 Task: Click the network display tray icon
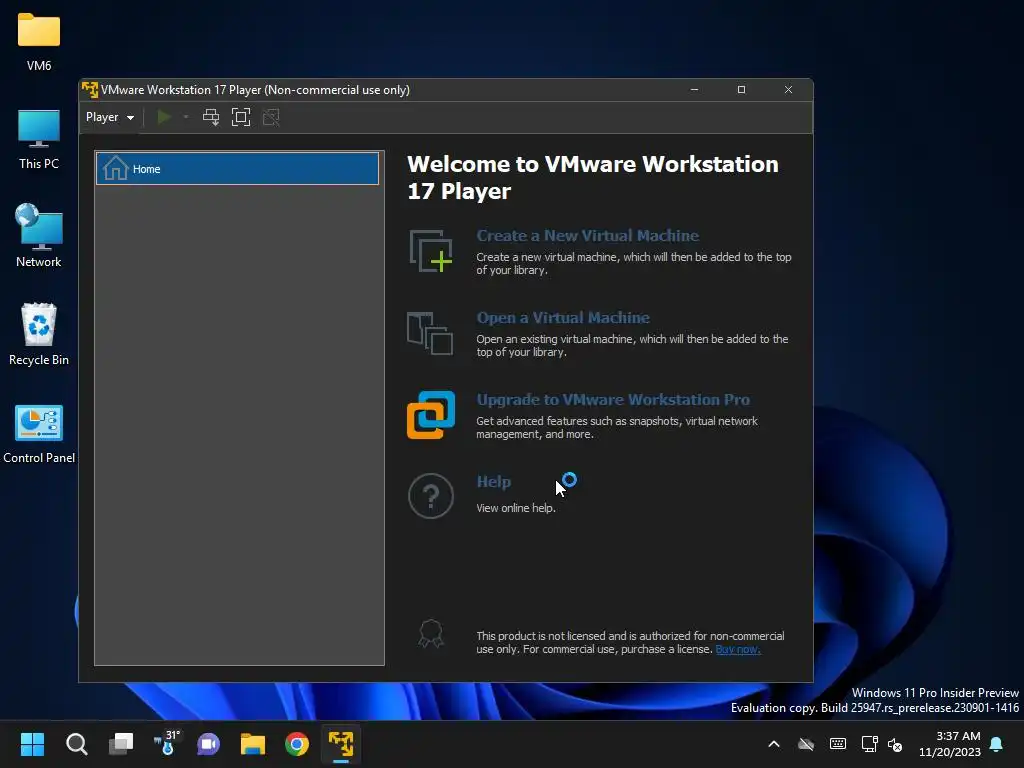[869, 744]
